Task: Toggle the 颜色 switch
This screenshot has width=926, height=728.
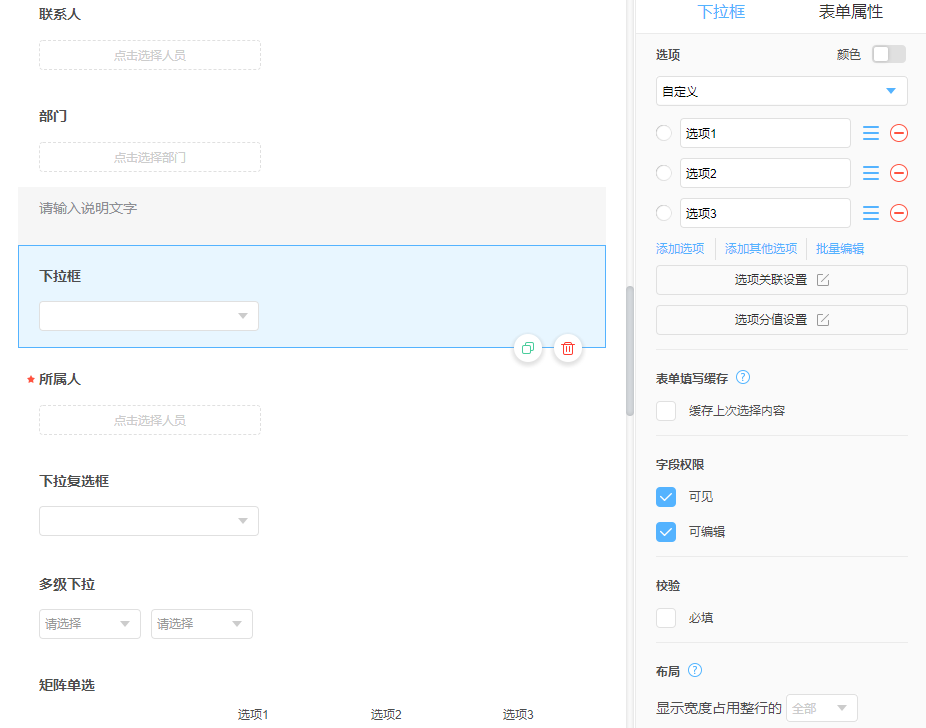Action: [x=888, y=54]
